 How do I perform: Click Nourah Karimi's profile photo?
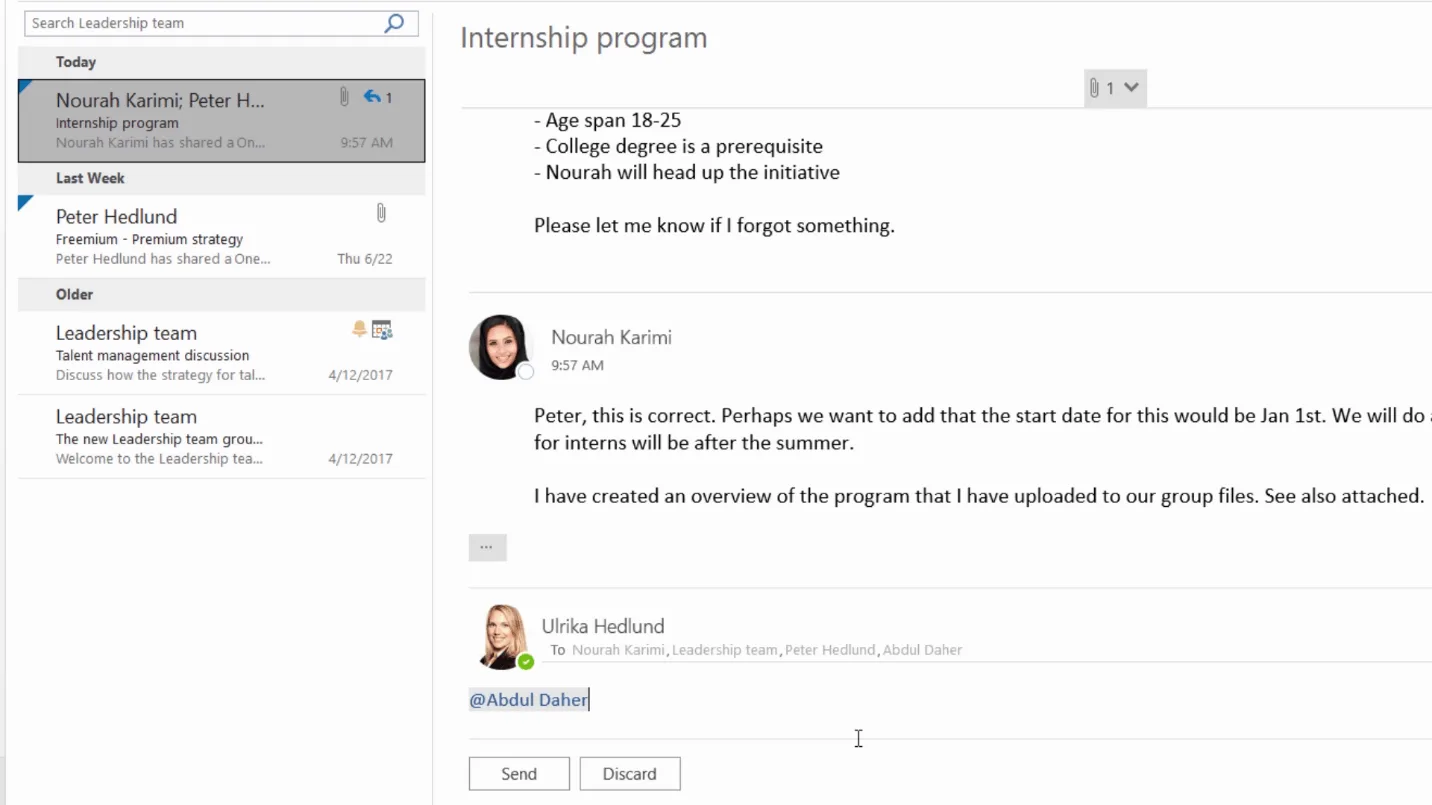coord(500,347)
